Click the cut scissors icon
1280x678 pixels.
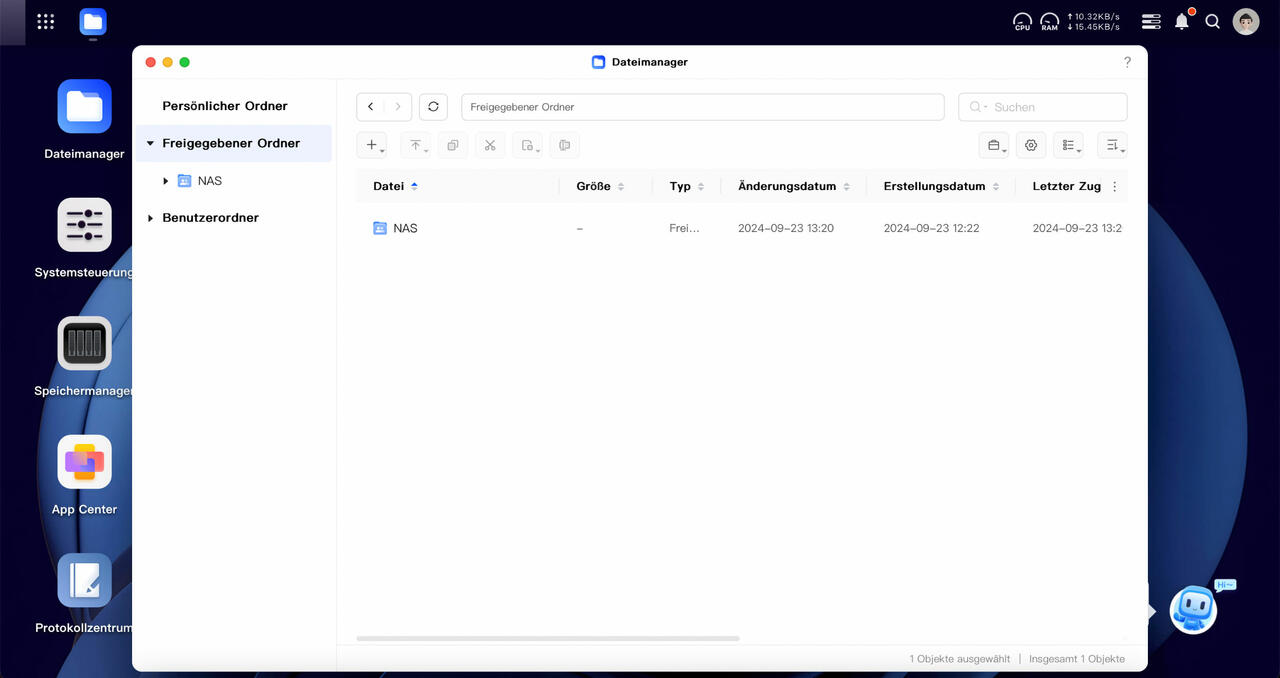coord(490,145)
